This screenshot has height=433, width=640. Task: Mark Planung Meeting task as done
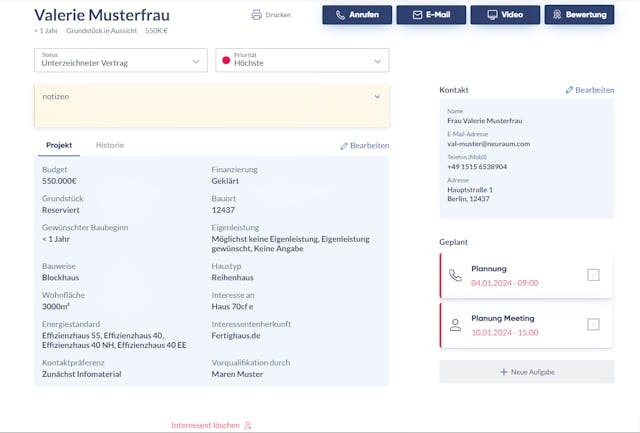(593, 324)
